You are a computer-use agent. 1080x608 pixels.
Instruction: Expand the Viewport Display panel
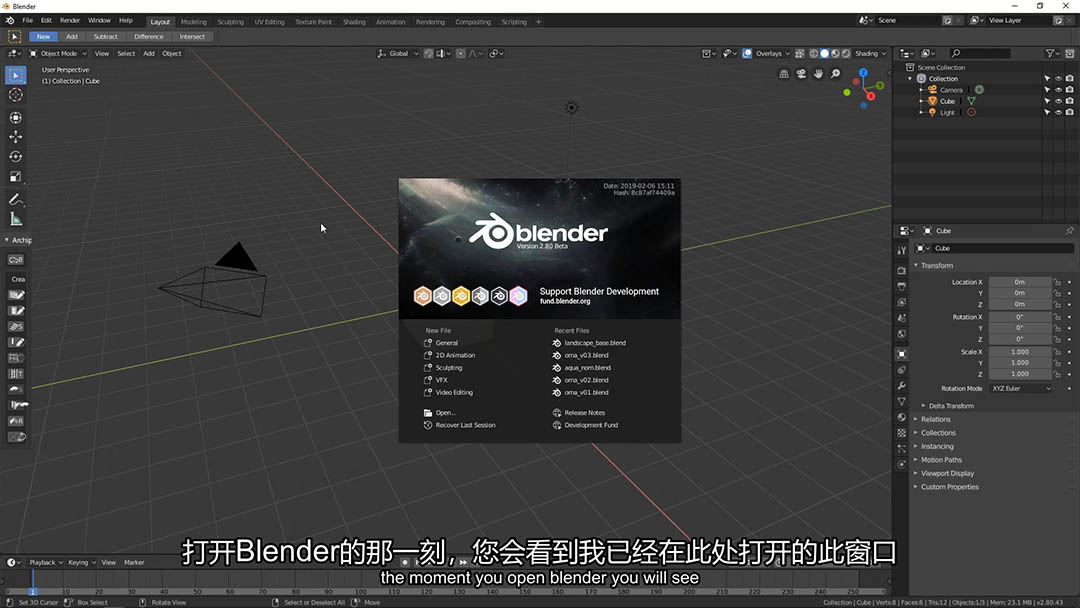(948, 473)
